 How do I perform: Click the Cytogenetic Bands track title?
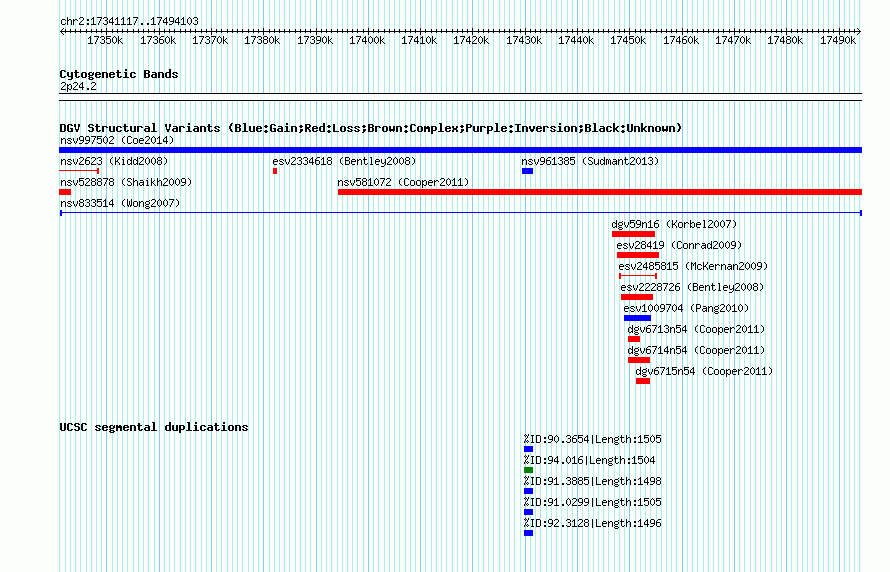click(119, 74)
